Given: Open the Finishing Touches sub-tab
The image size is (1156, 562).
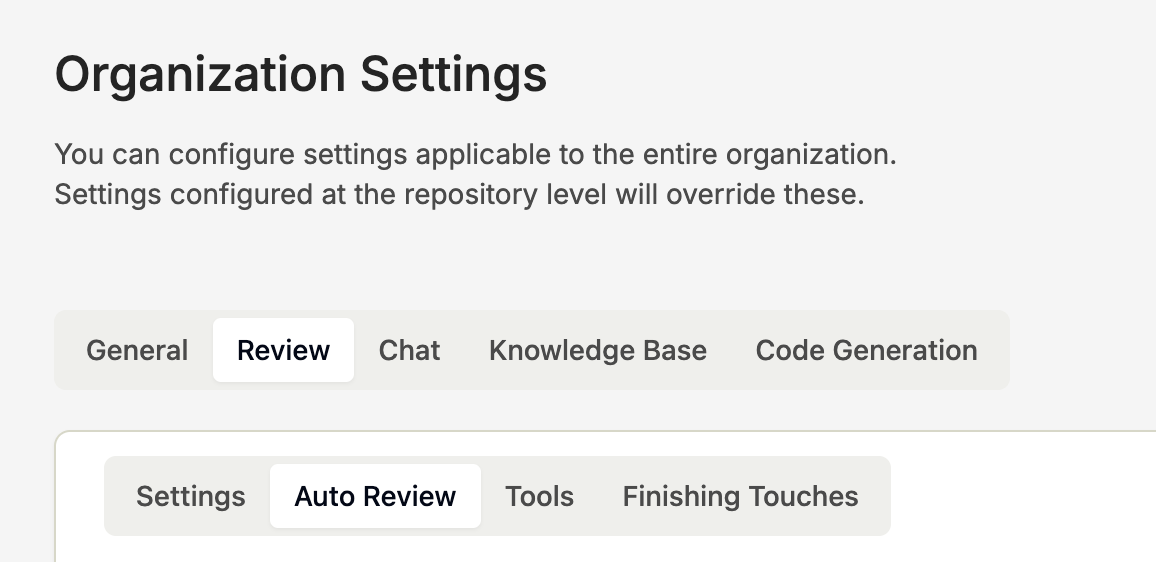Looking at the screenshot, I should click(x=740, y=497).
